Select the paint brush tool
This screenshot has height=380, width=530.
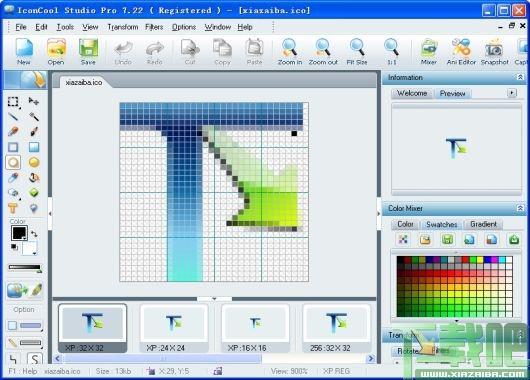(34, 132)
